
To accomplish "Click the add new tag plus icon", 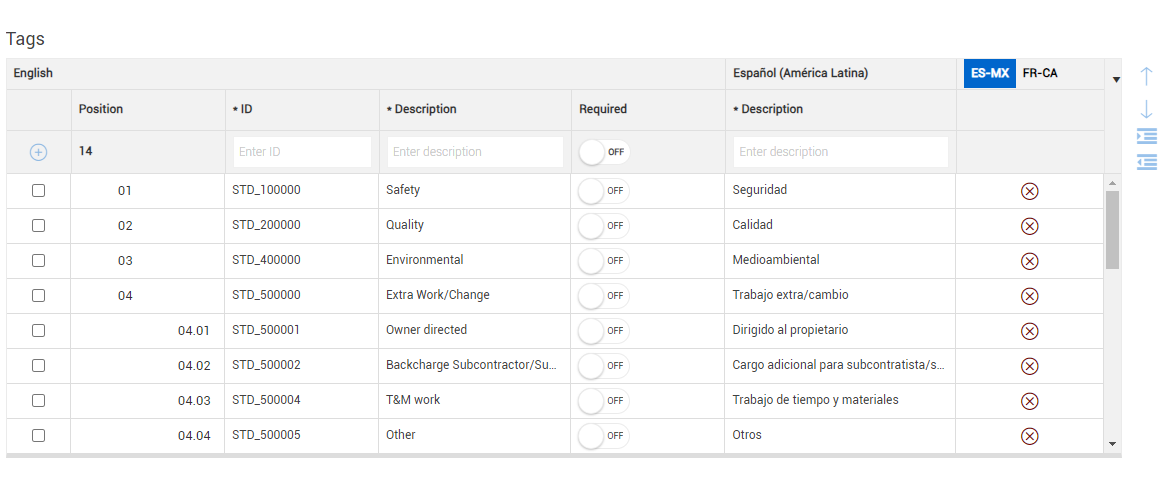I will (x=38, y=152).
